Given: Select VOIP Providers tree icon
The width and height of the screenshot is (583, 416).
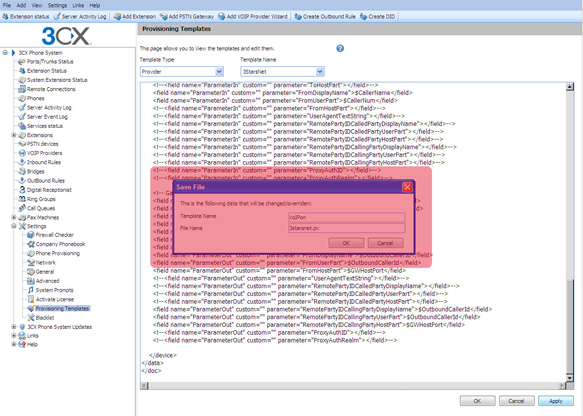Looking at the screenshot, I should tap(22, 153).
